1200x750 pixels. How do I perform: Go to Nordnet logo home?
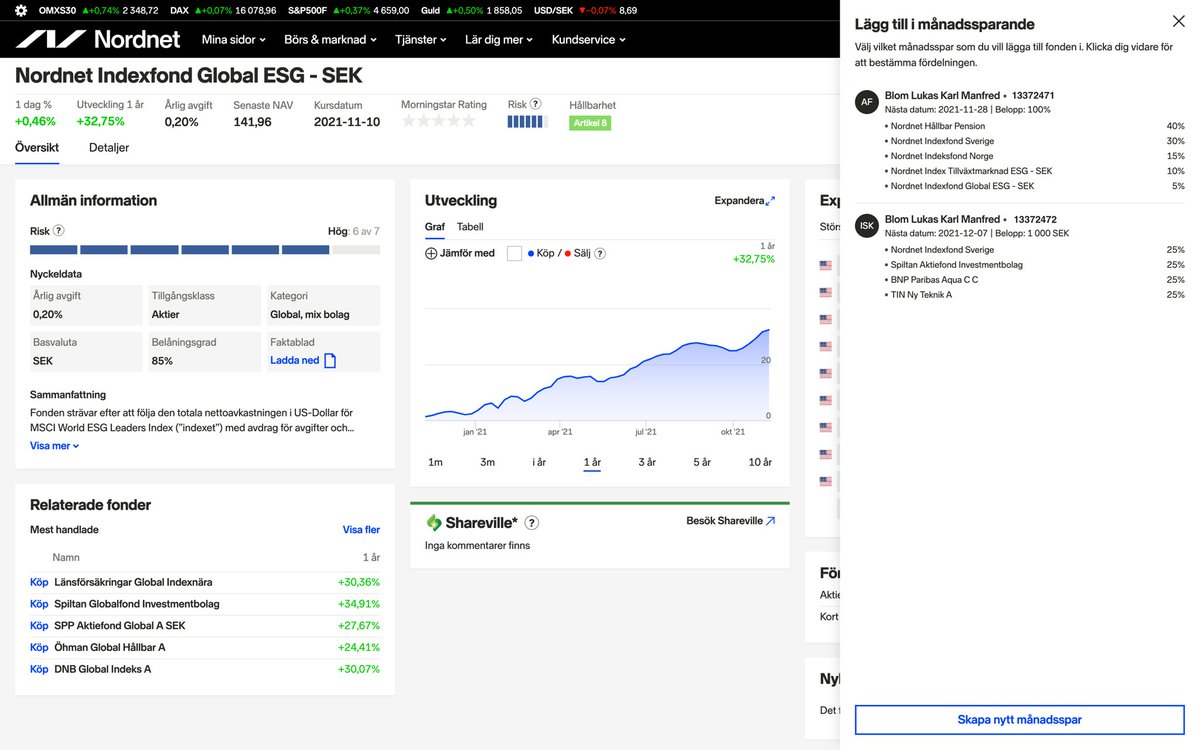pos(98,40)
